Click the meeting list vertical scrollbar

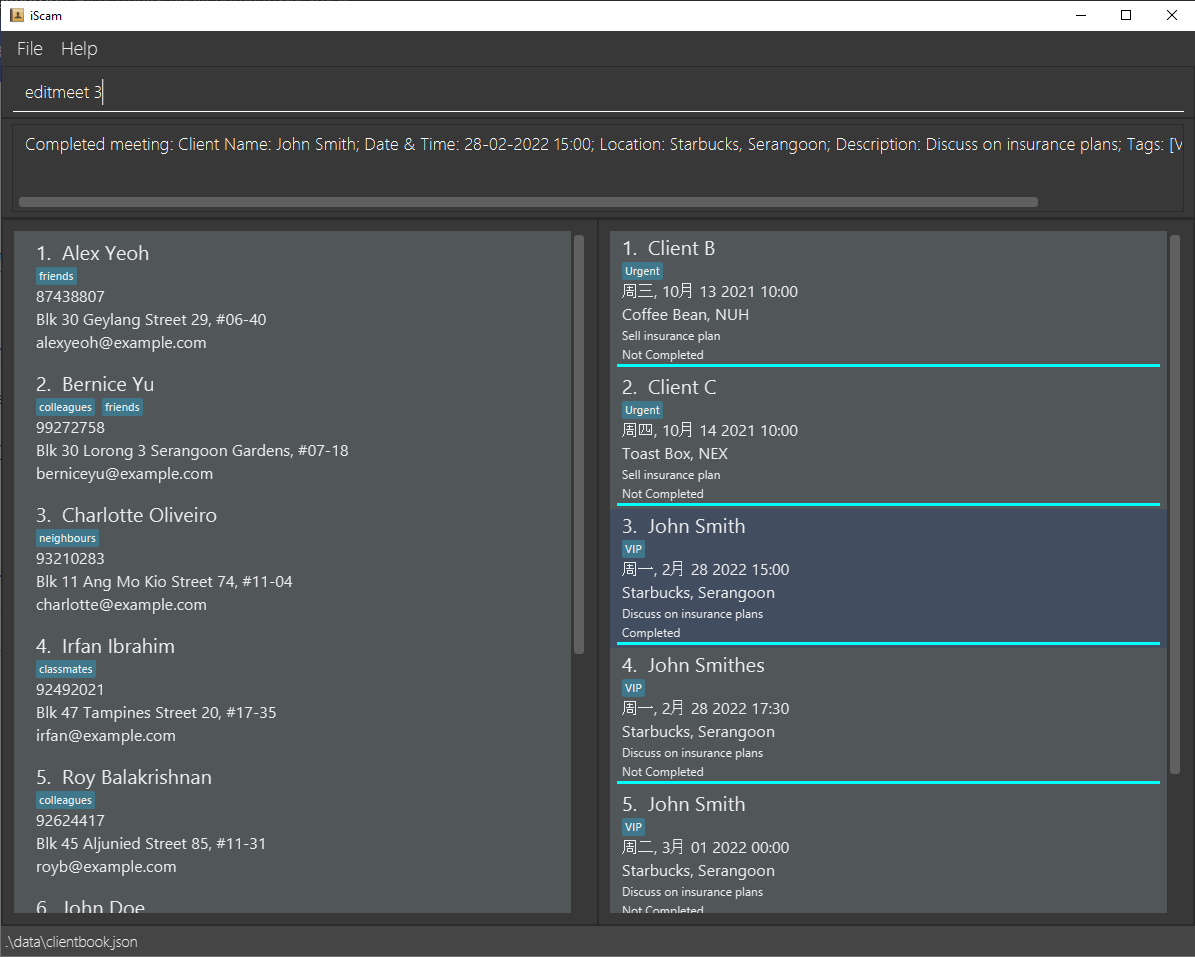point(1174,505)
